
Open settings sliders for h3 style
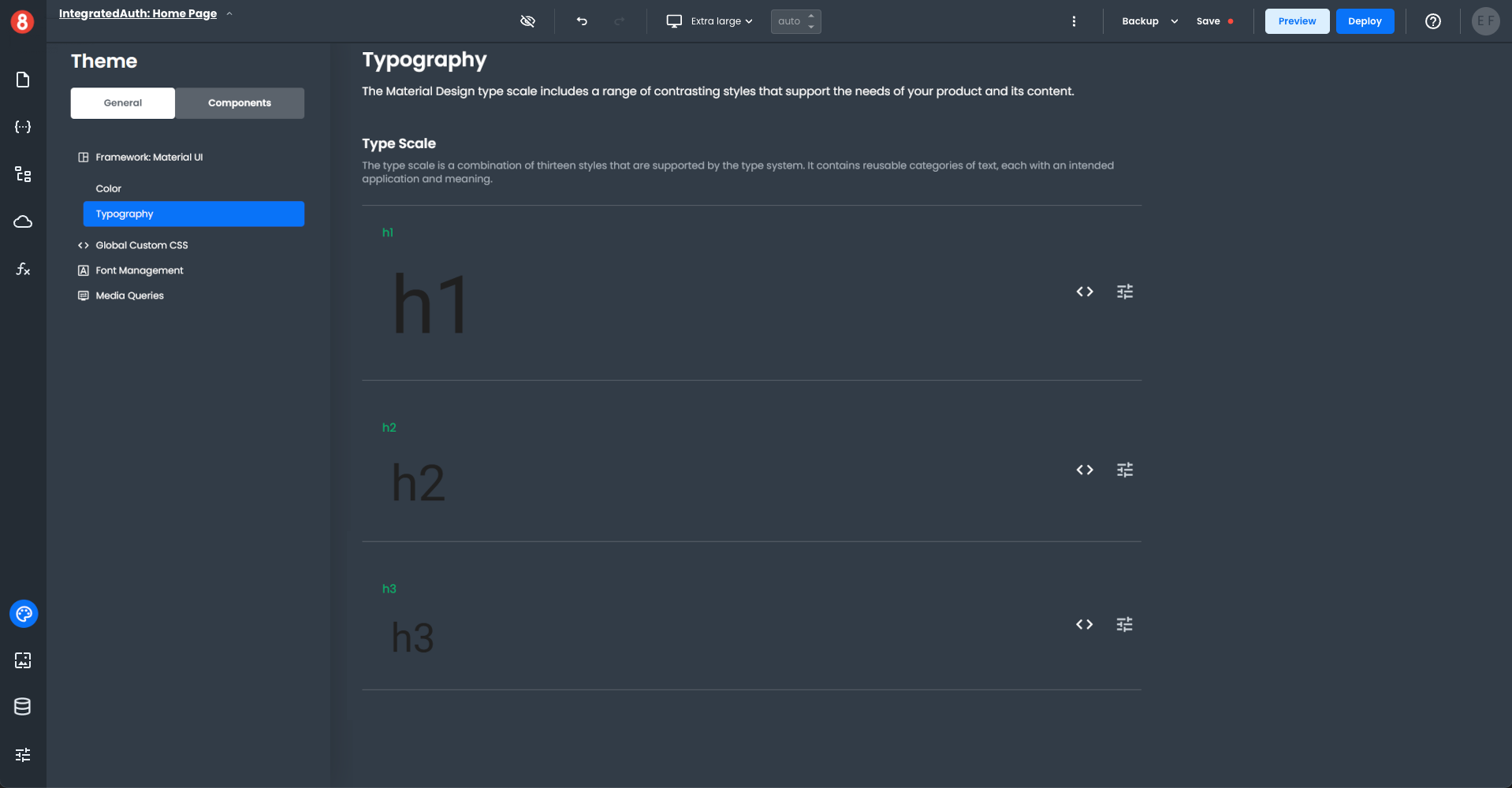(1124, 624)
